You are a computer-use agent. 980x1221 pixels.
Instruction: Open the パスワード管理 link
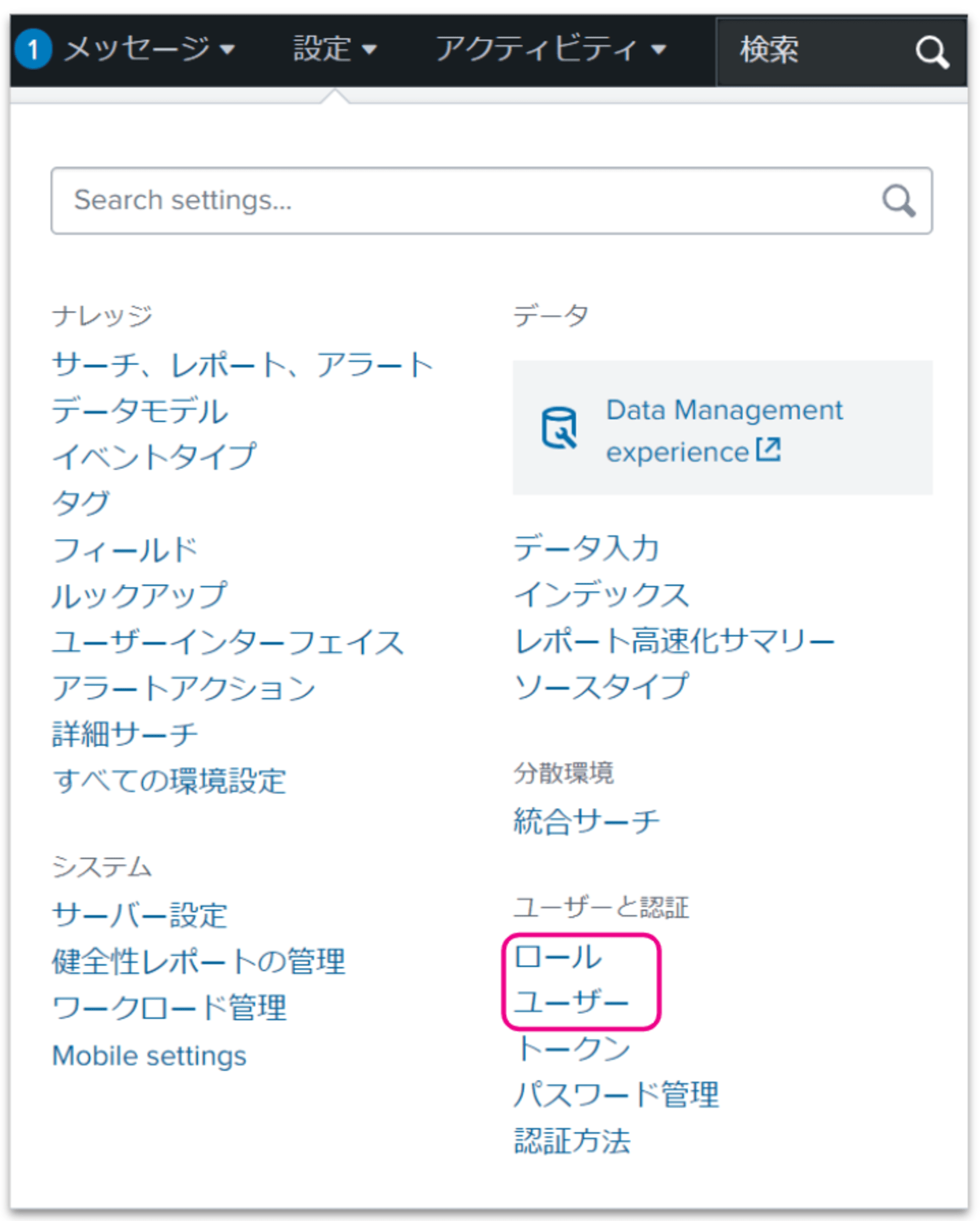coord(616,1095)
